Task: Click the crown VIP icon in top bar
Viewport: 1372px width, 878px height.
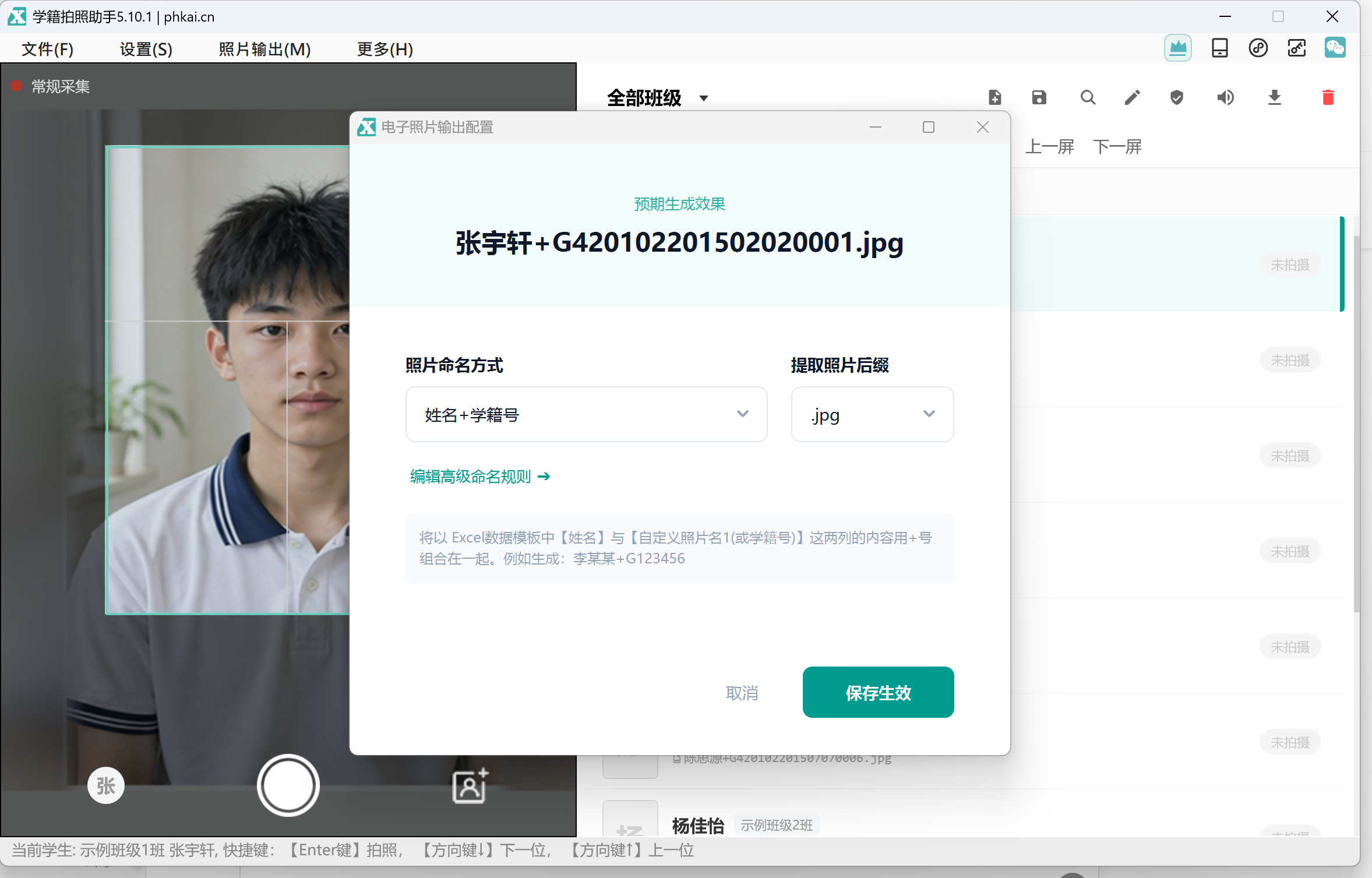Action: [x=1177, y=48]
